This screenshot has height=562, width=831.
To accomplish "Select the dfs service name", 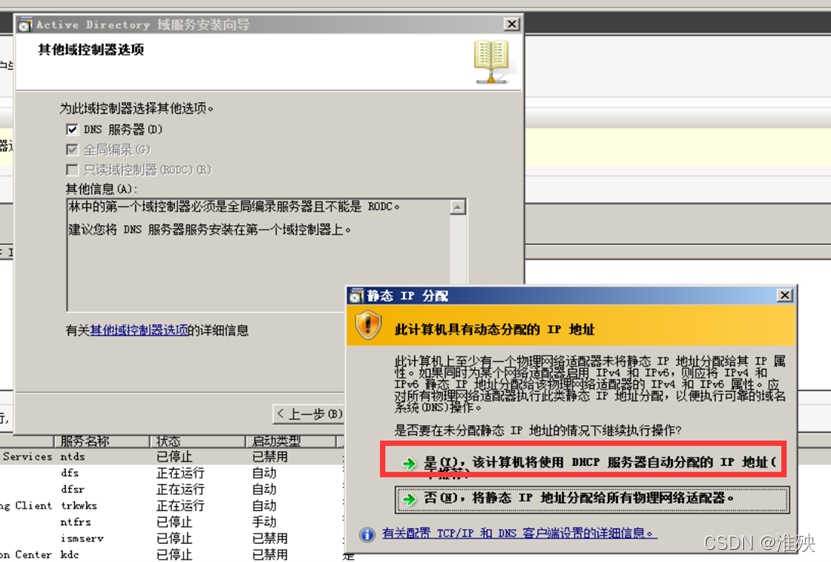I will click(69, 473).
